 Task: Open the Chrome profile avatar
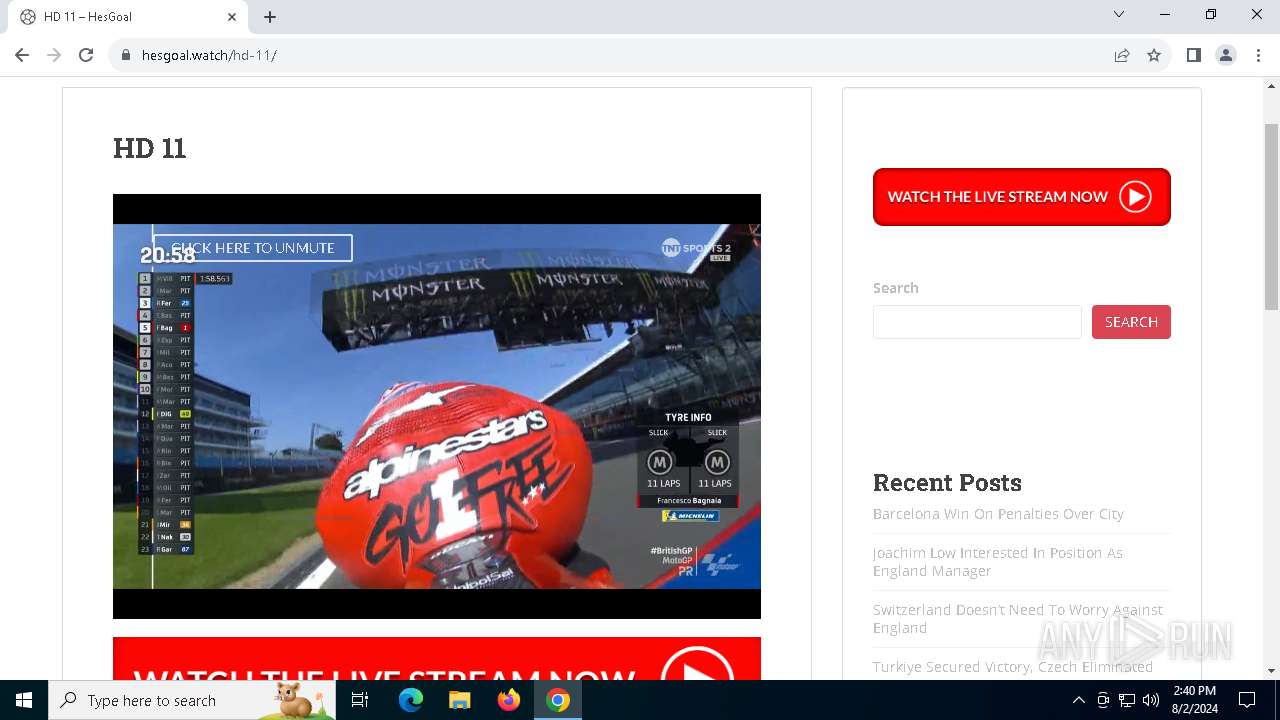click(1226, 55)
